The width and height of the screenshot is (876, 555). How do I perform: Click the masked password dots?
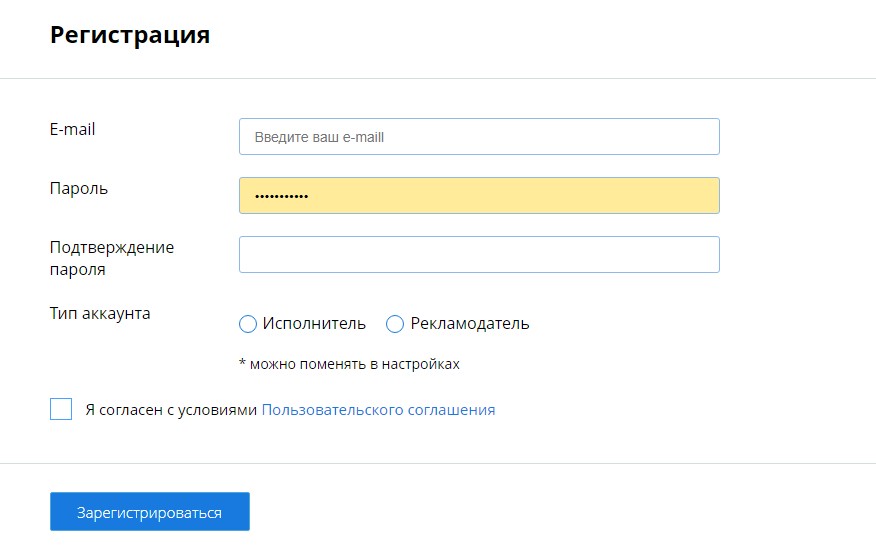tap(281, 196)
